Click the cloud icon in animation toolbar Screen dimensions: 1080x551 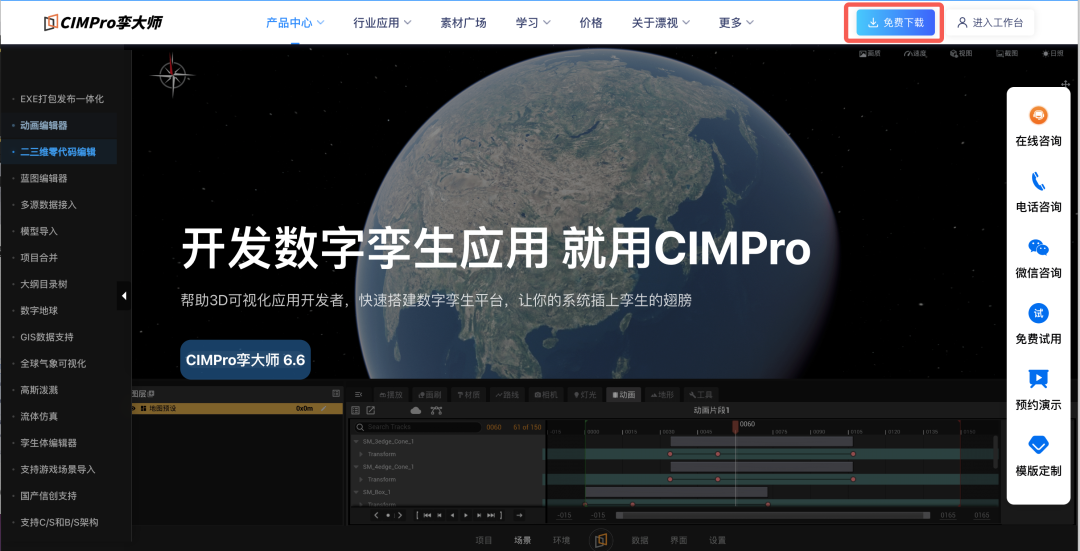[x=415, y=410]
